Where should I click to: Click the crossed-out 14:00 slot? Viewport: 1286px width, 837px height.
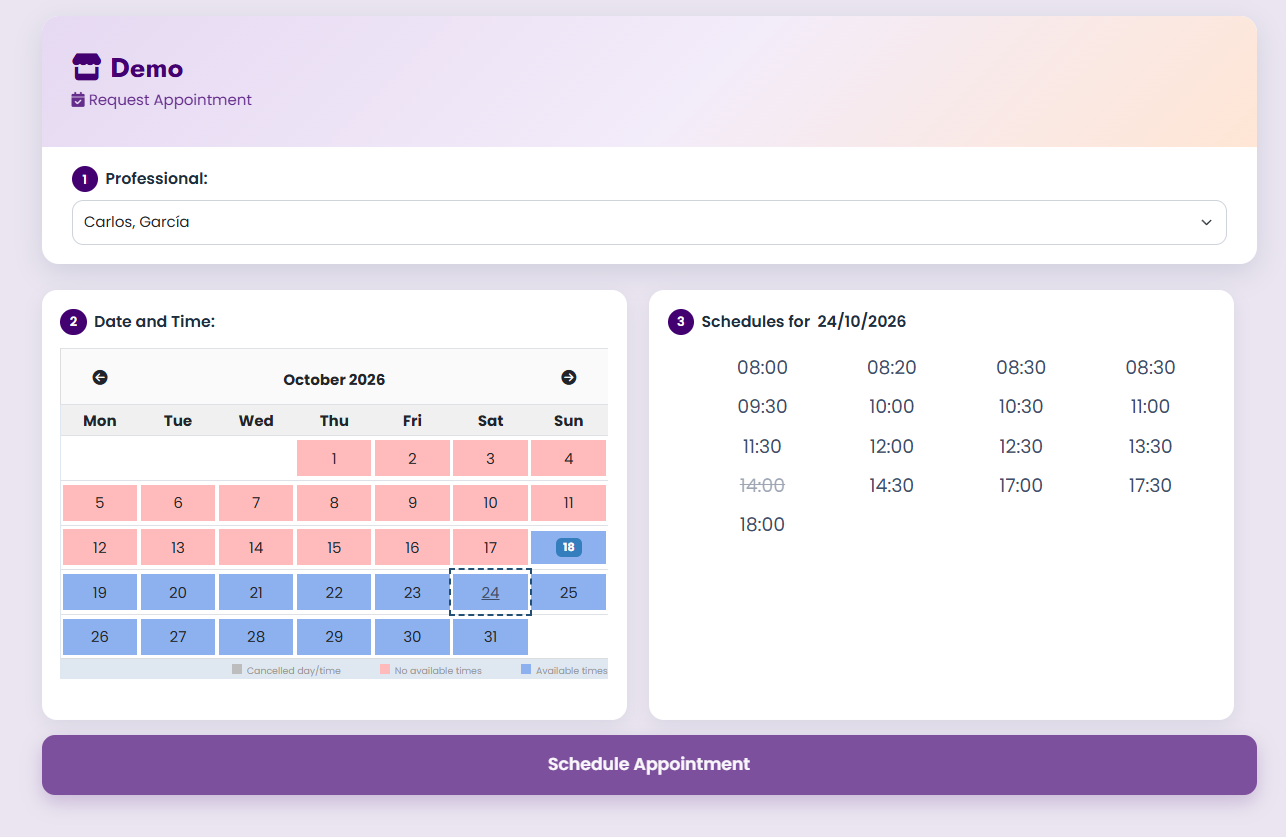(x=762, y=486)
